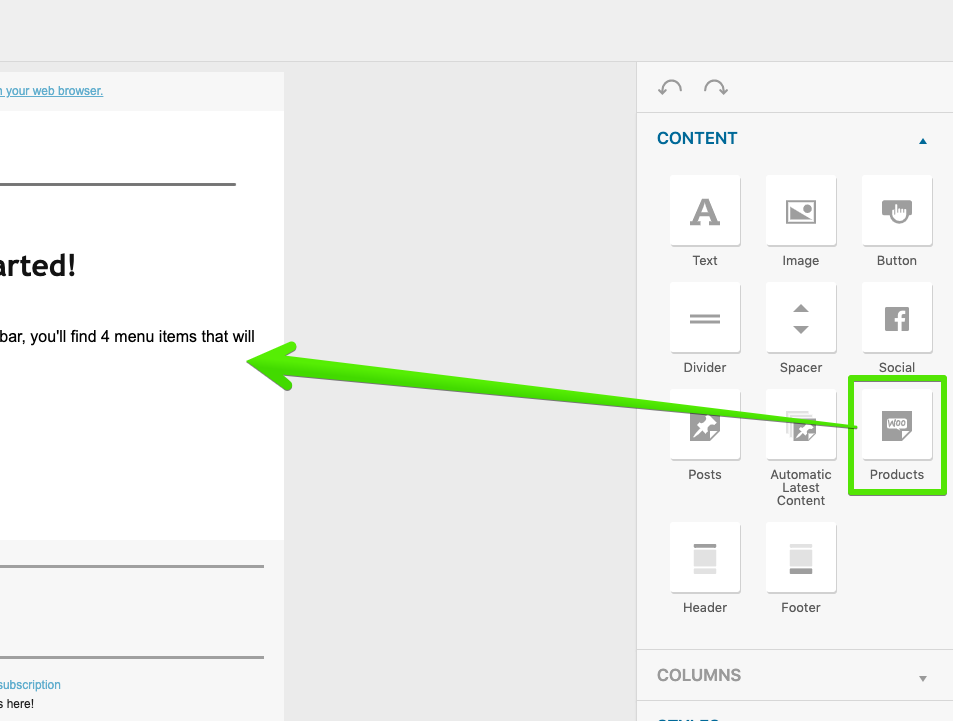
Task: Expand the COLUMNS section using its arrow
Action: tap(922, 678)
